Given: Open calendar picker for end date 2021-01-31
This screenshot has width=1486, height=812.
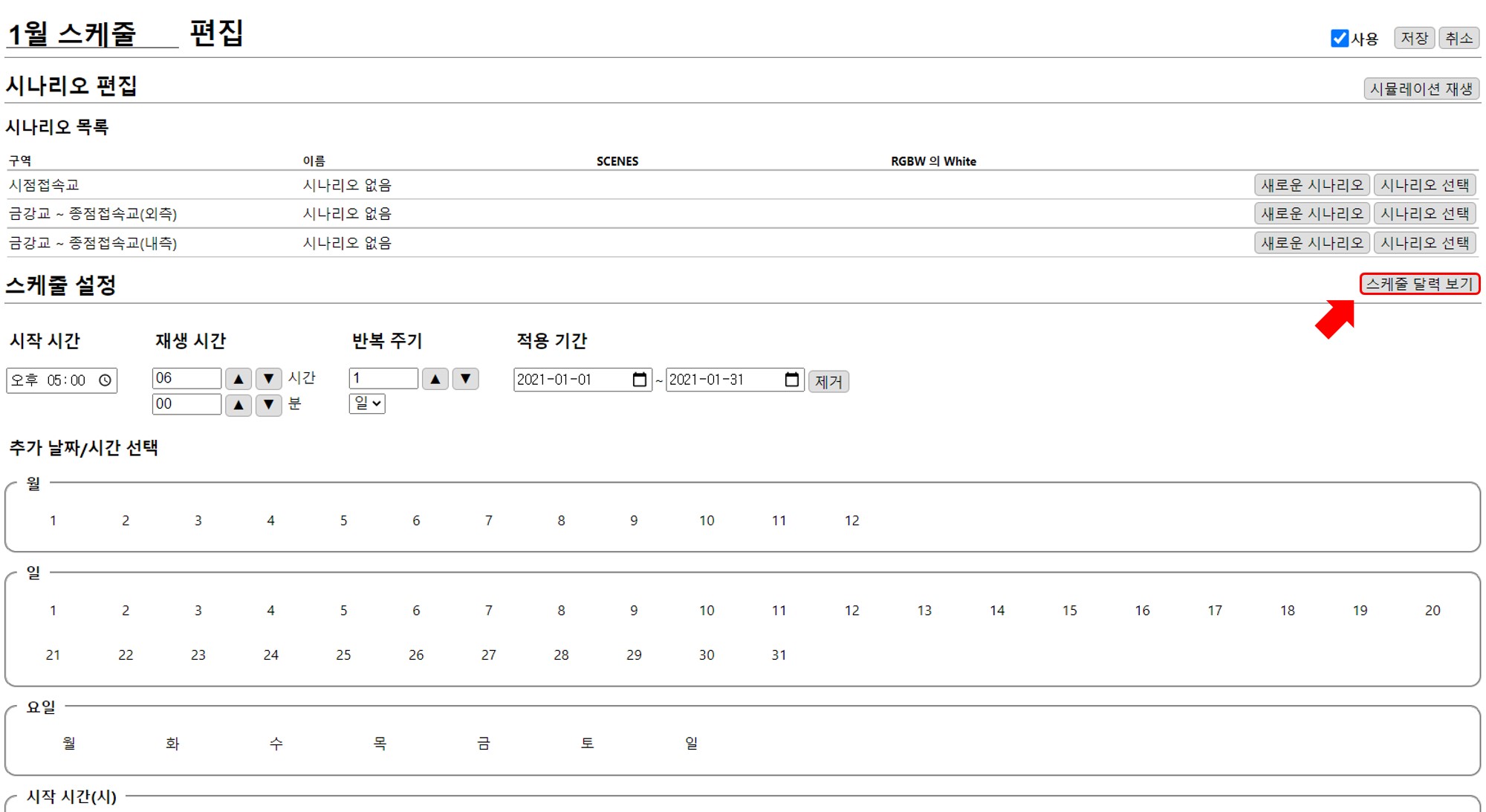Looking at the screenshot, I should coord(791,380).
